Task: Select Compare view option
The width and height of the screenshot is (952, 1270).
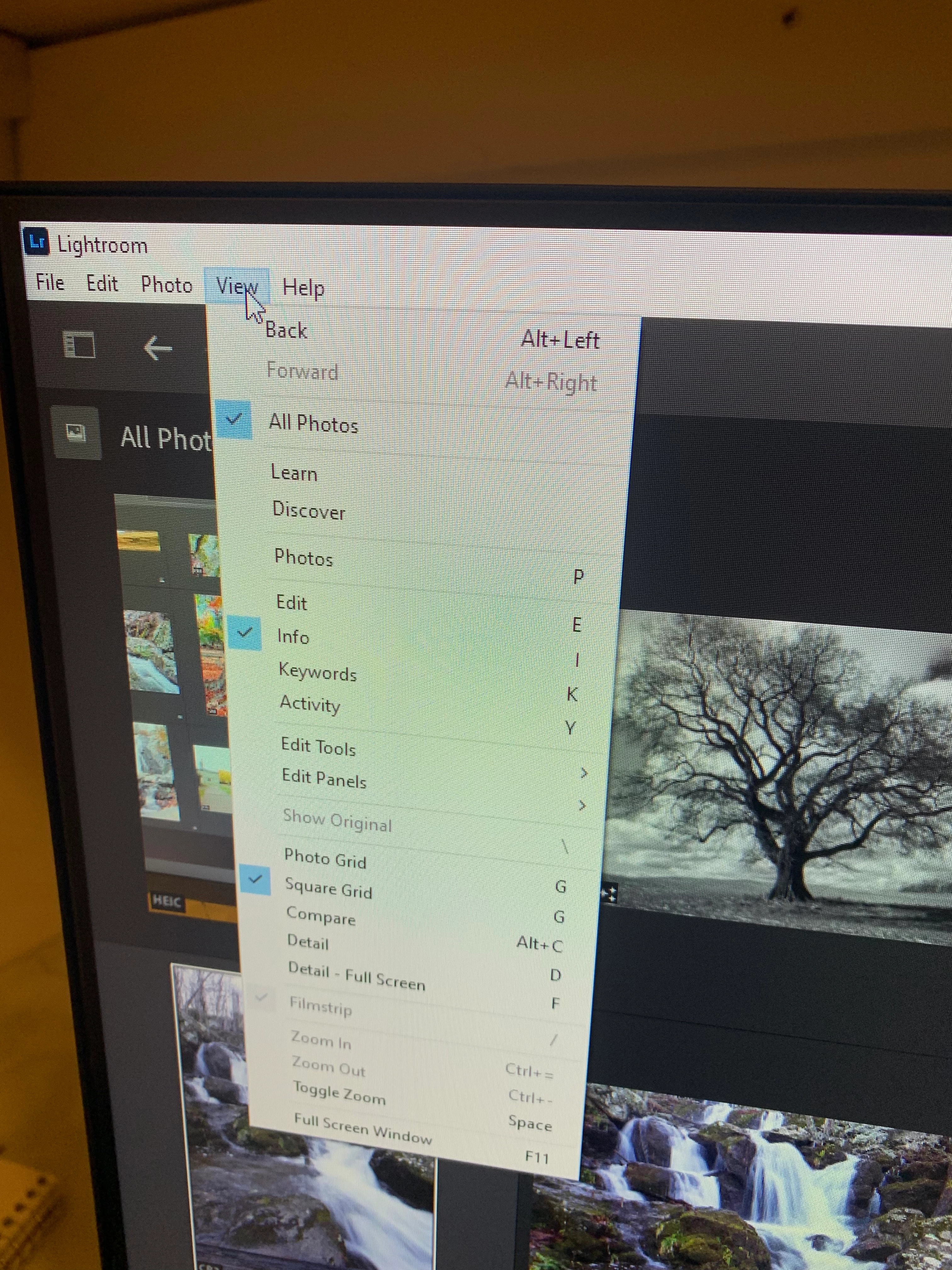Action: coord(321,916)
